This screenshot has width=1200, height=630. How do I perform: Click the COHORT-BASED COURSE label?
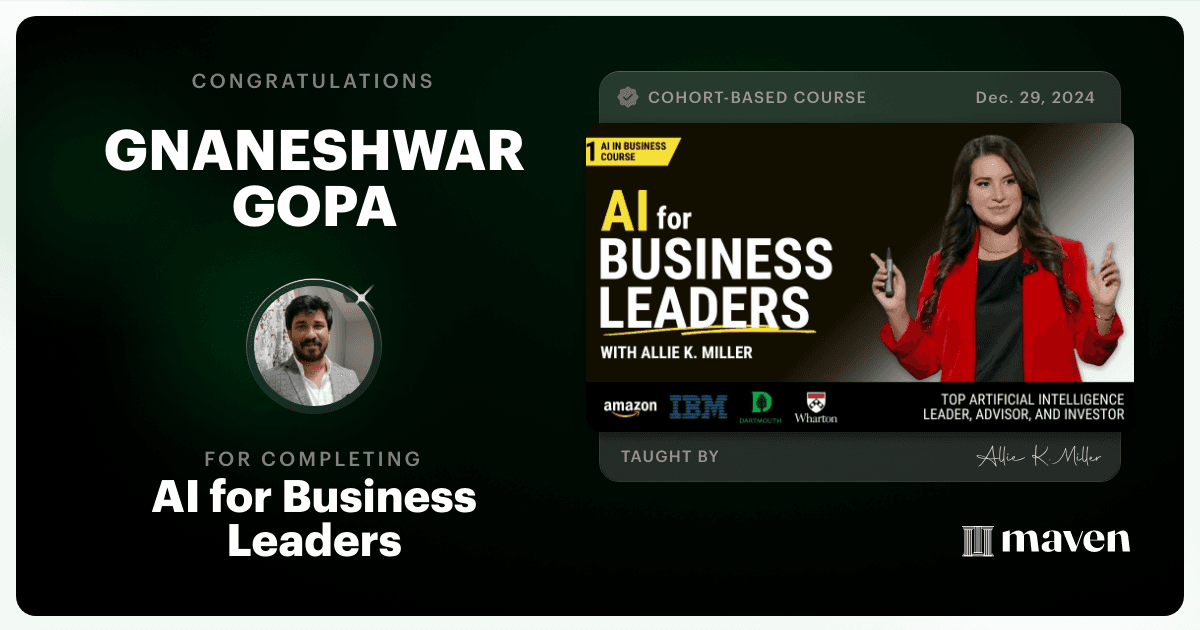[757, 98]
